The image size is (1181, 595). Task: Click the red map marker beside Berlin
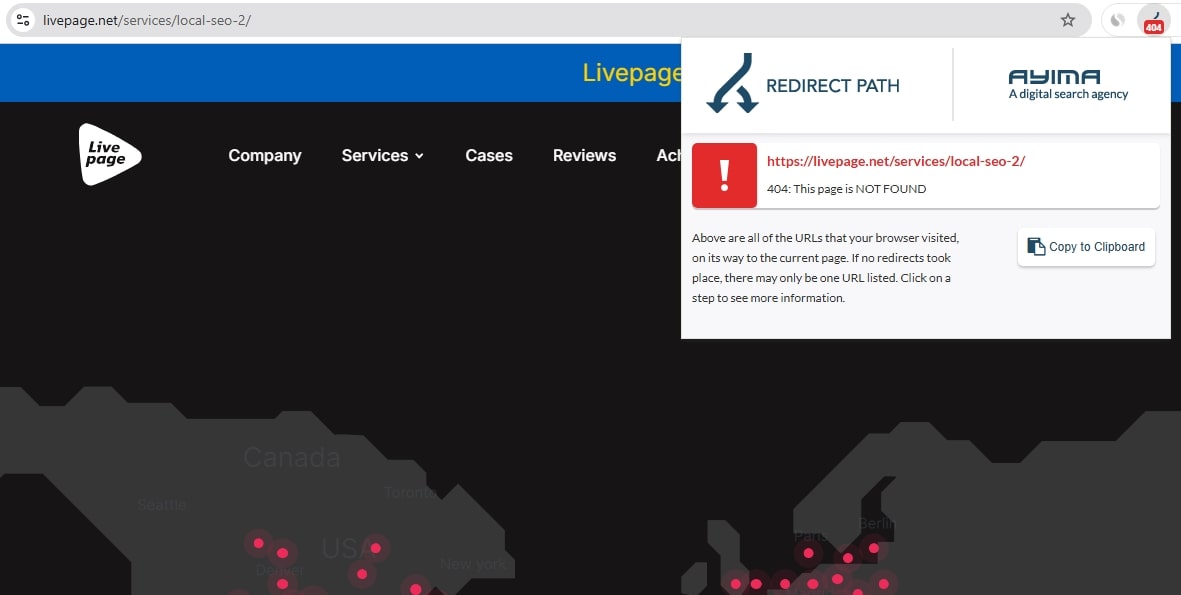click(874, 547)
